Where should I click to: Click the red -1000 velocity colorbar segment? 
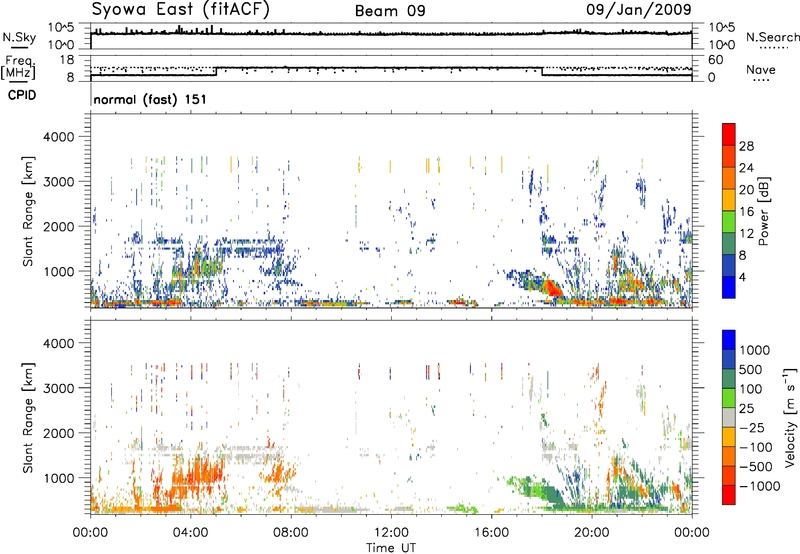pos(729,495)
